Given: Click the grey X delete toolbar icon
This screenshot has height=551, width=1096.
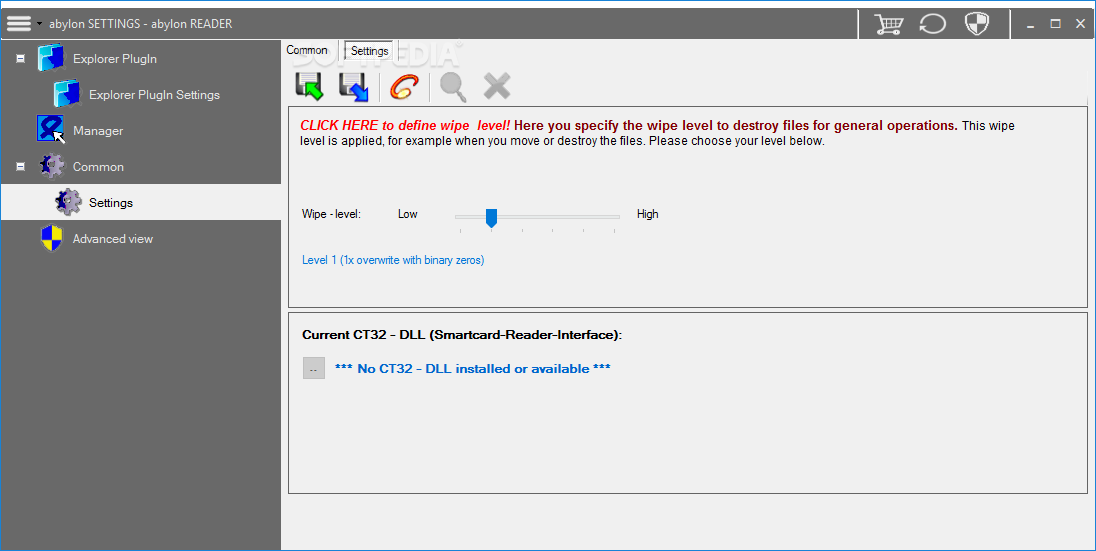Looking at the screenshot, I should pos(497,86).
